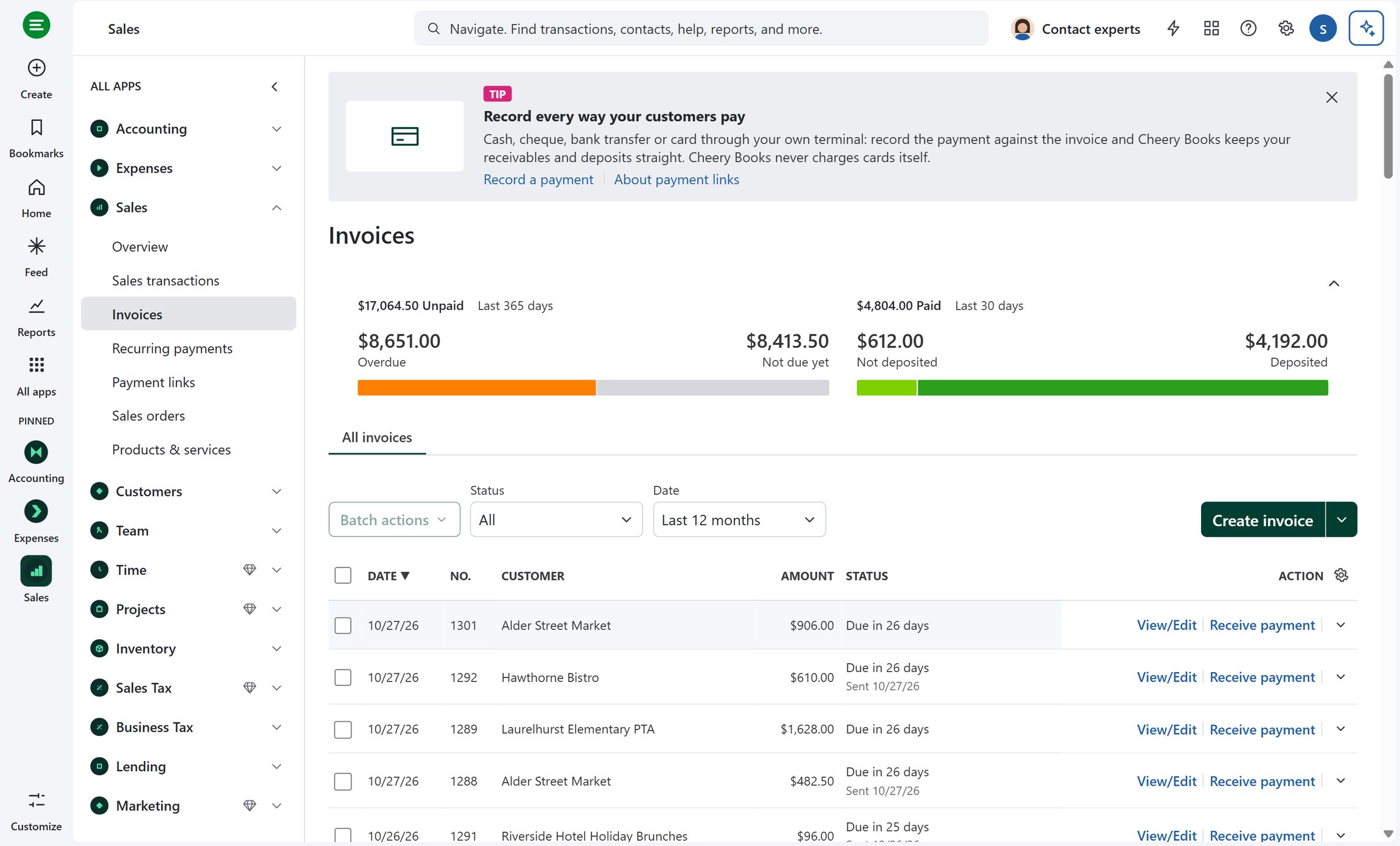Image resolution: width=1400 pixels, height=846 pixels.
Task: Toggle the select-all invoices checkbox
Action: 343,575
